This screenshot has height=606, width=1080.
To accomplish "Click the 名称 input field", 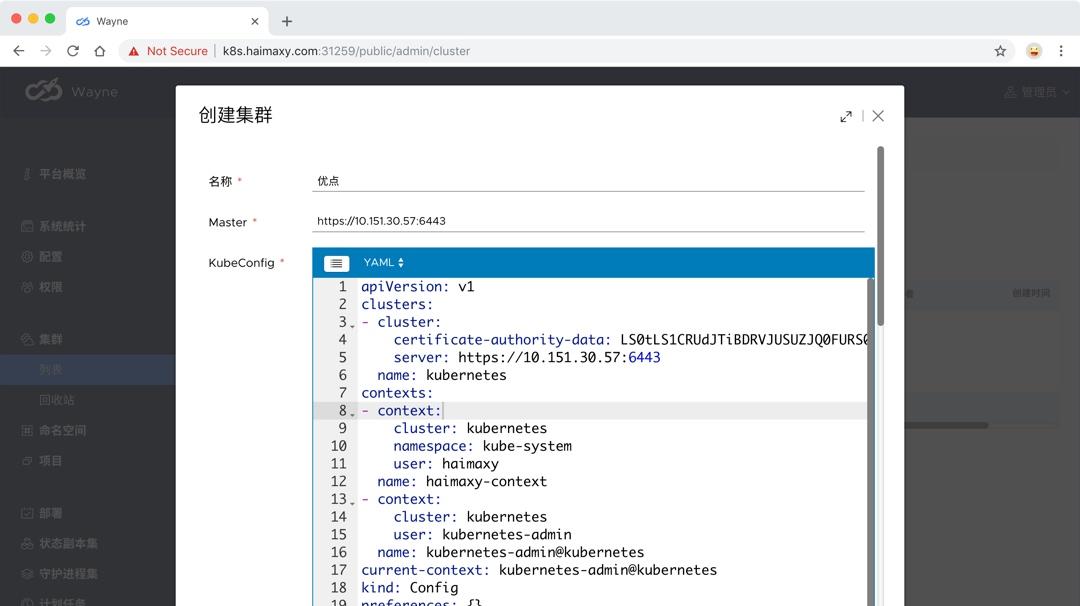I will click(588, 181).
